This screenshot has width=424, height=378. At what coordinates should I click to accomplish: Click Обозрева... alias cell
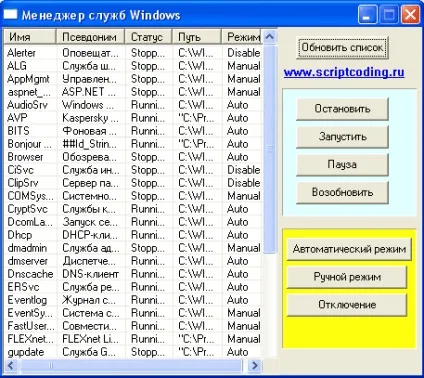[90, 157]
